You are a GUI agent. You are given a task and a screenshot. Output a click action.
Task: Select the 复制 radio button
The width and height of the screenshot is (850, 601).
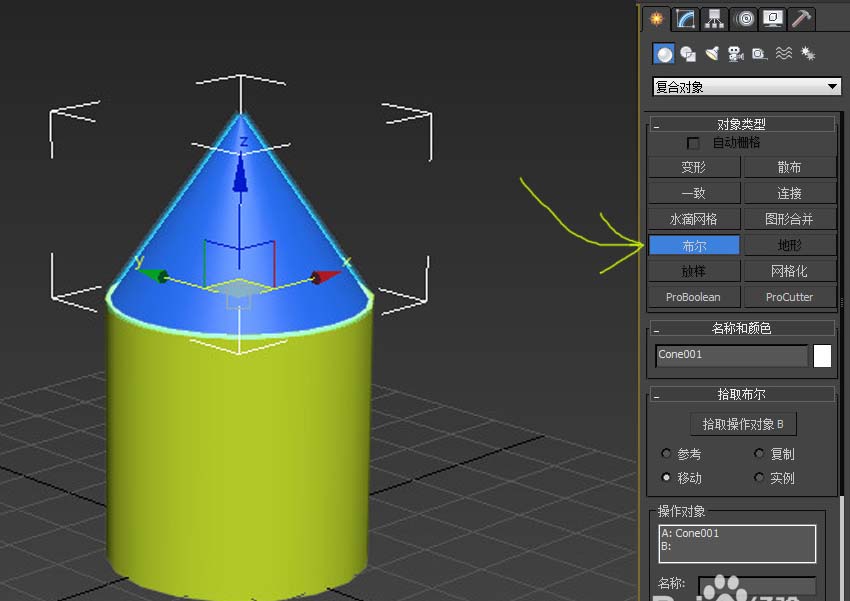point(759,454)
